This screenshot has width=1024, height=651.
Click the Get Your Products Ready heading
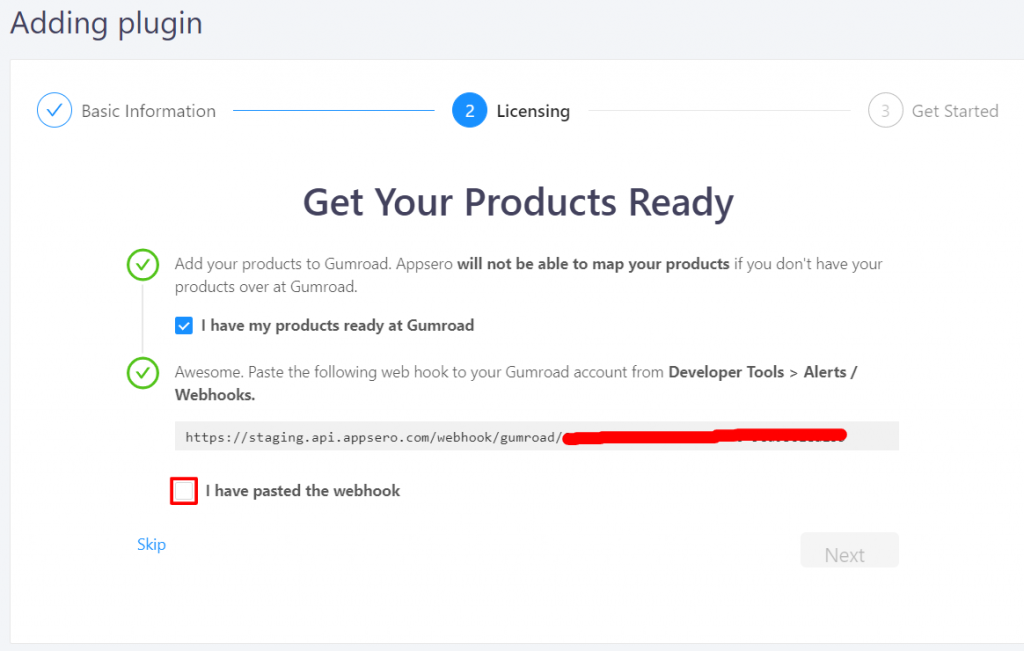pos(518,202)
